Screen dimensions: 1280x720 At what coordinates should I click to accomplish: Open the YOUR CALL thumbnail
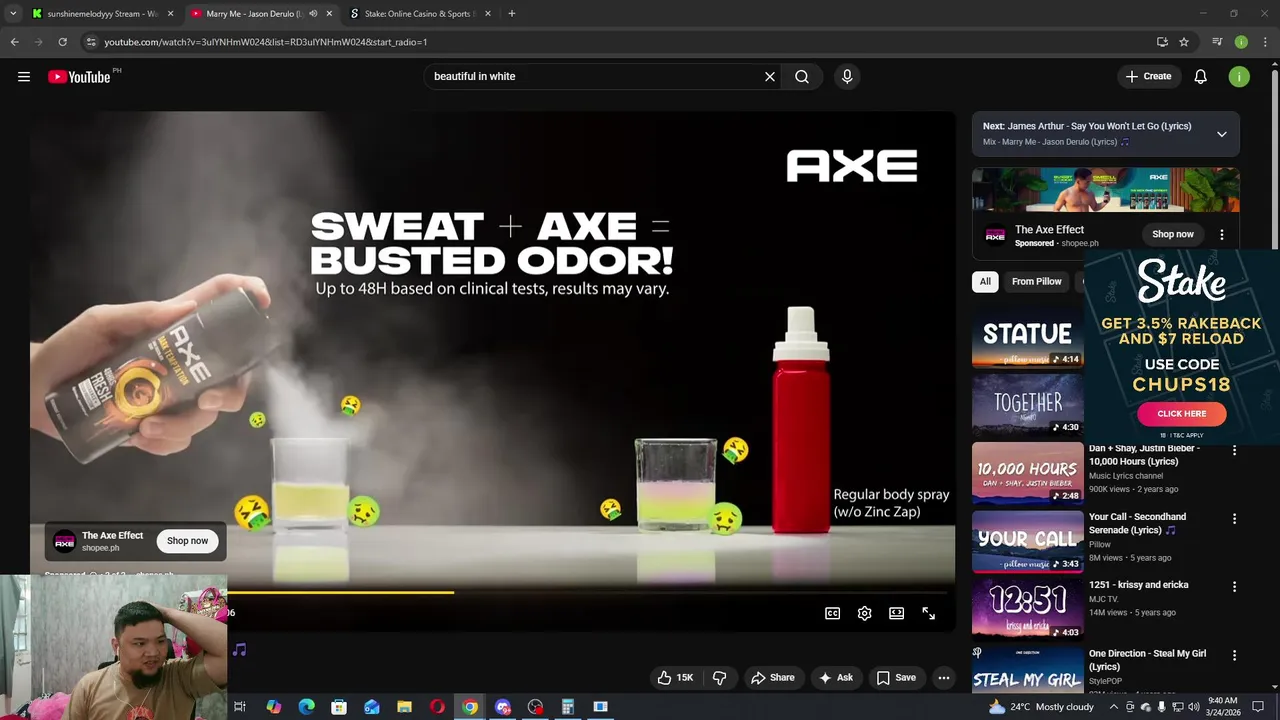point(1027,541)
